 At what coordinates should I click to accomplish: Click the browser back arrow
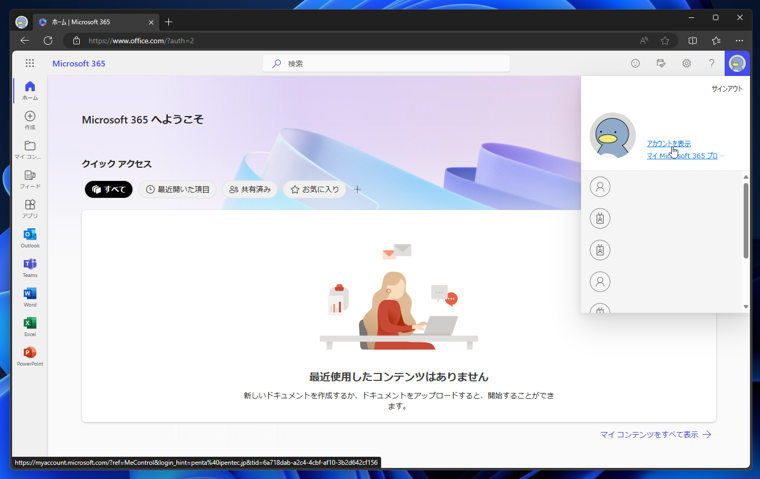(25, 41)
